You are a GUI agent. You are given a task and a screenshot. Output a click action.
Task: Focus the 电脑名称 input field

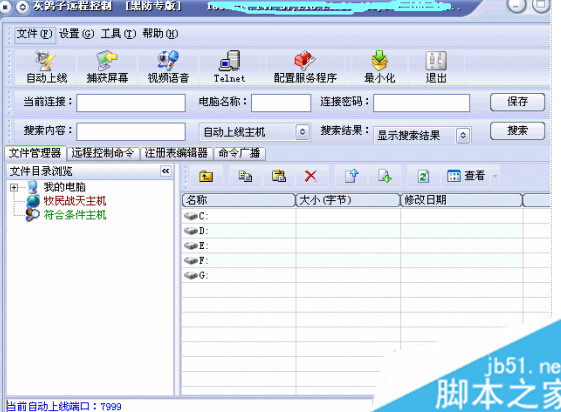click(281, 103)
